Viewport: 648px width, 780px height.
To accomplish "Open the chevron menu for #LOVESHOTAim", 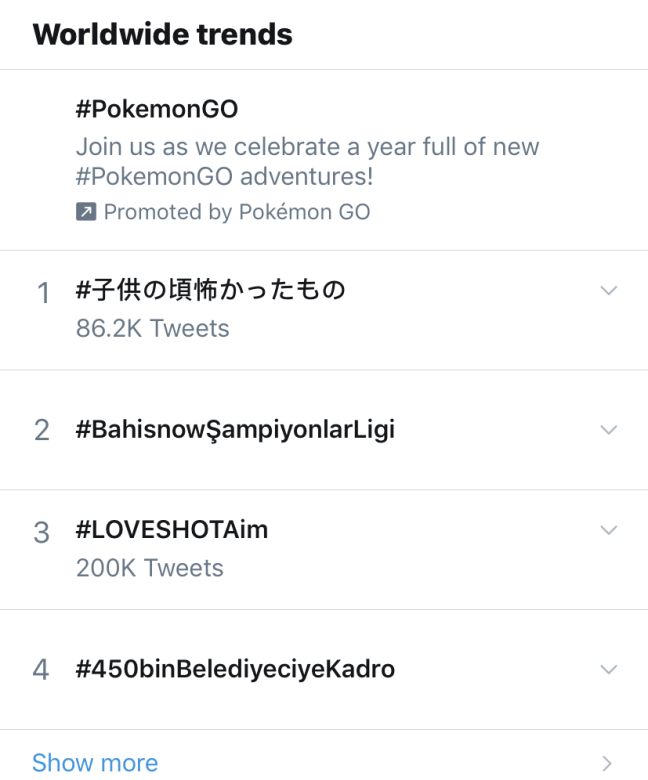I will [608, 529].
